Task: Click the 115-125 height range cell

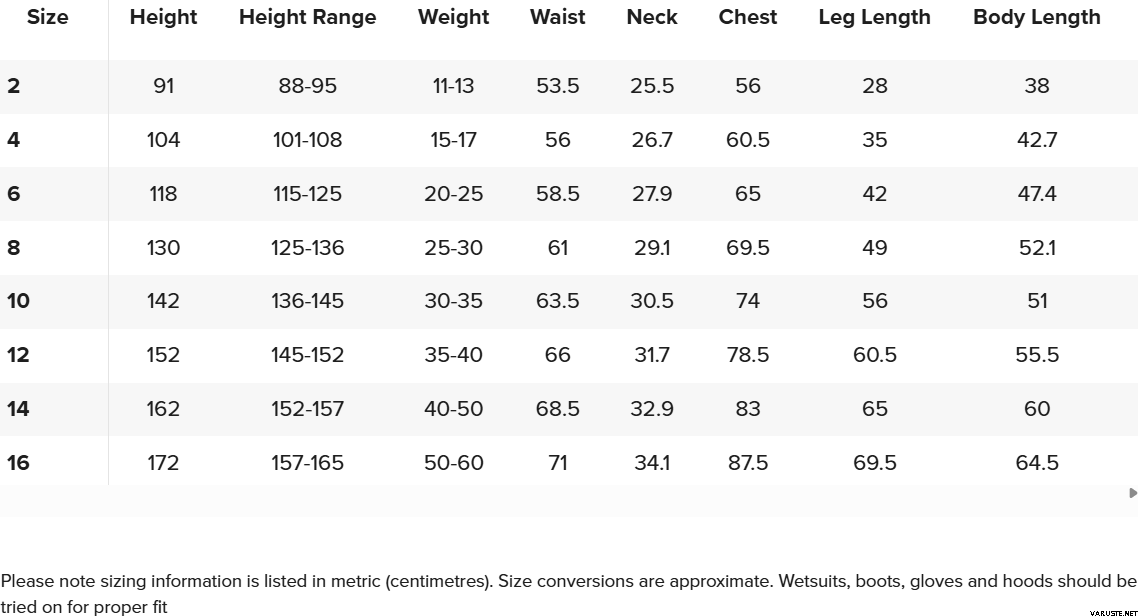Action: click(308, 194)
